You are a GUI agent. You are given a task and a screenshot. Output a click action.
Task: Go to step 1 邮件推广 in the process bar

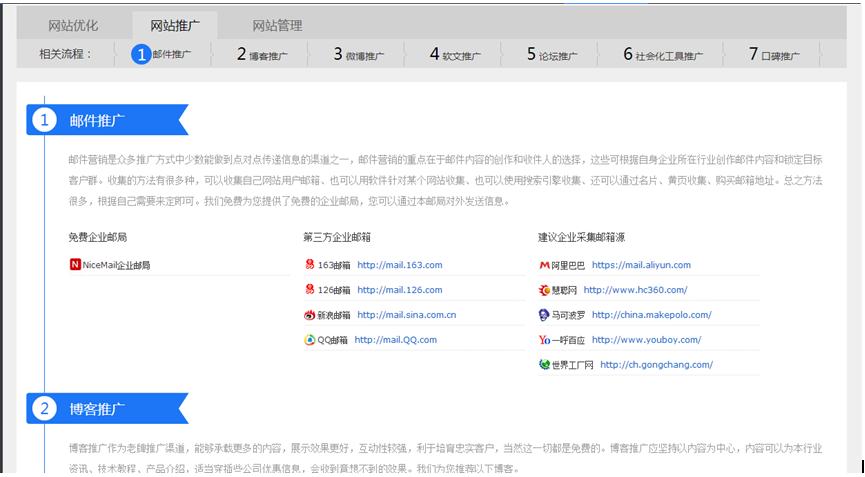point(162,54)
